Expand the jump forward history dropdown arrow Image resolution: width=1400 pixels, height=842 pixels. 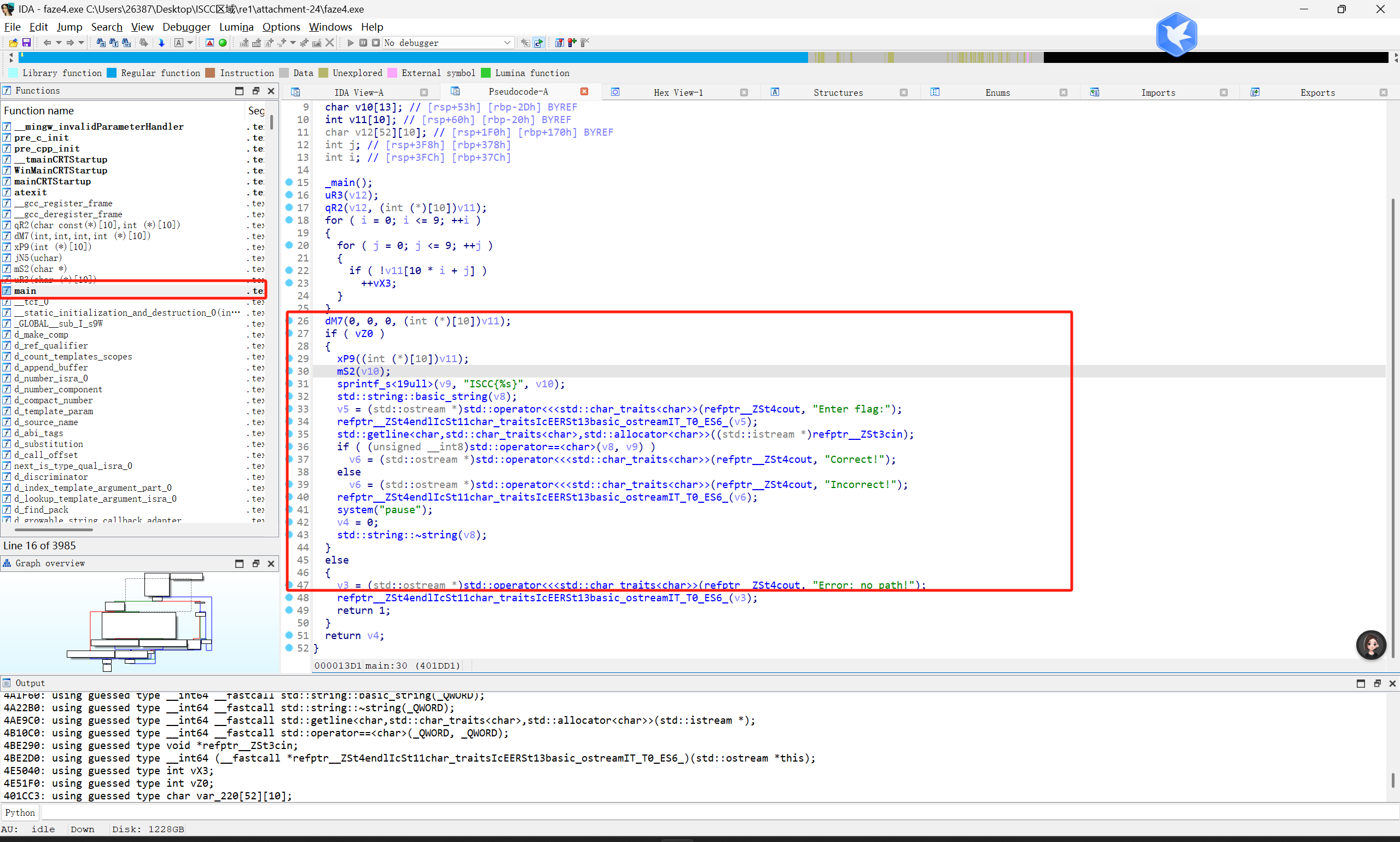click(81, 43)
